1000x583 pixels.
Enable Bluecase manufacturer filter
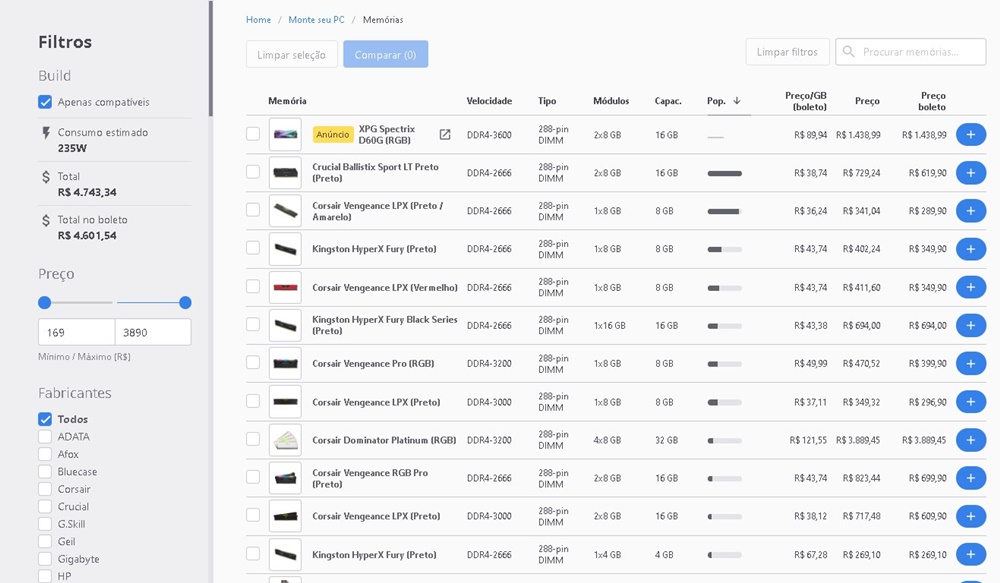45,472
